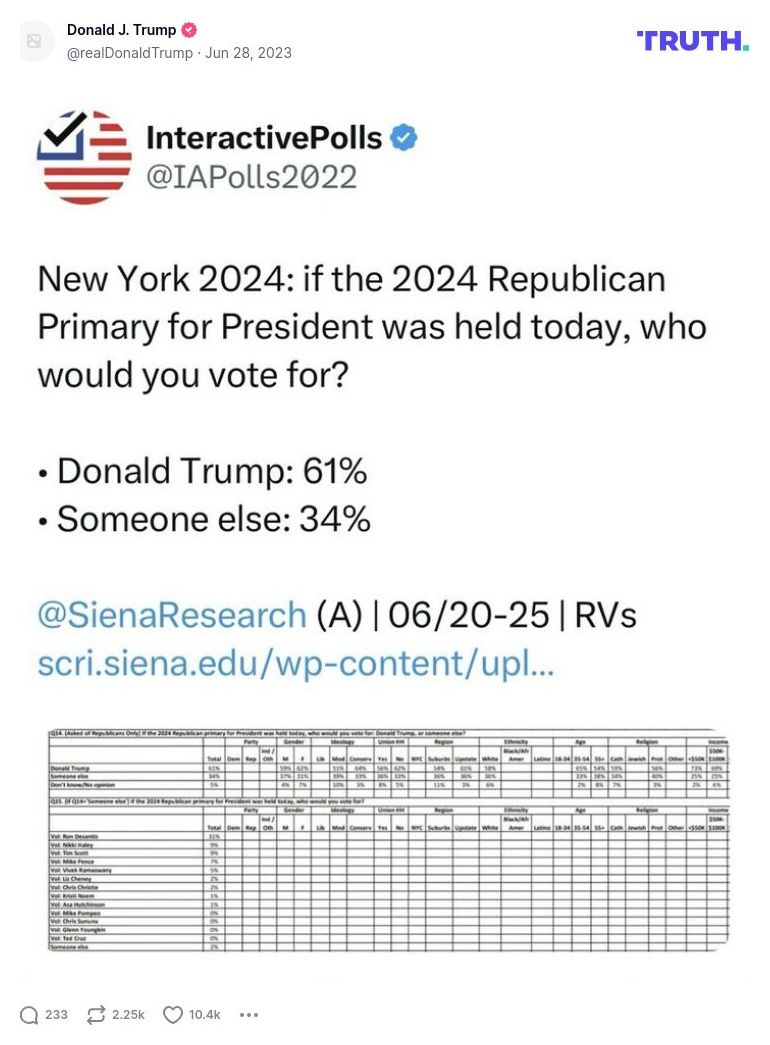Open the scri.siena.edu link
Screen dimensions: 770x1045
(x=295, y=664)
